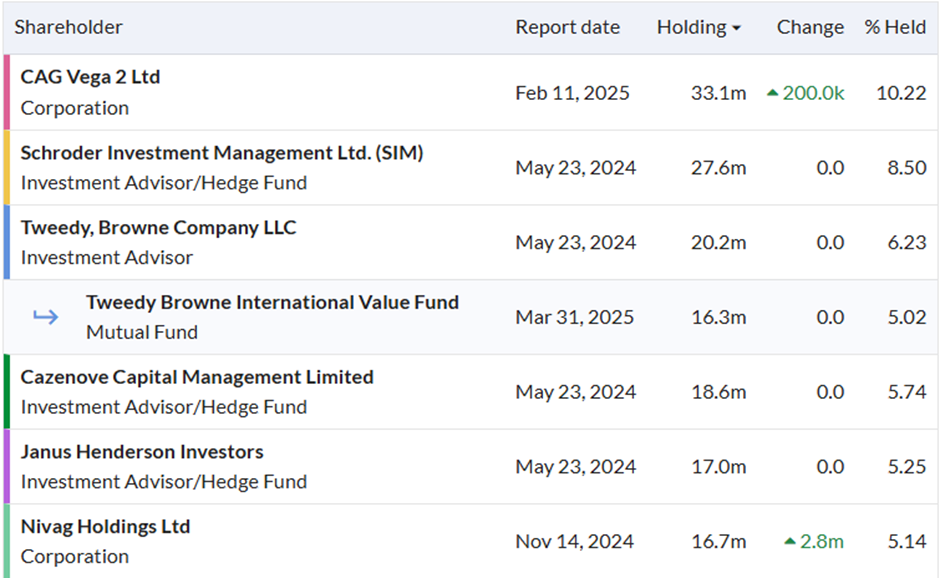The width and height of the screenshot is (940, 578).
Task: Click the 5.02 percent held value
Action: click(x=907, y=317)
